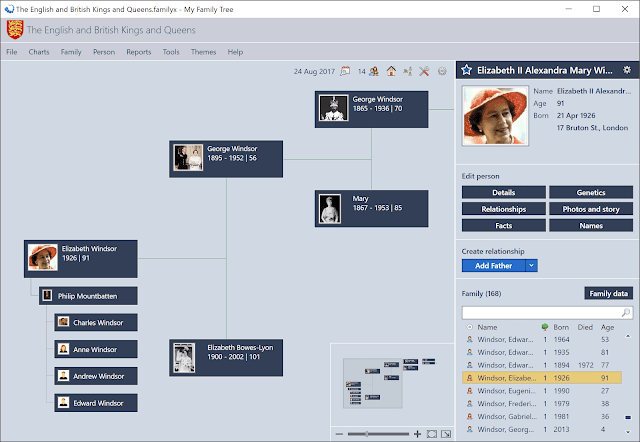Image resolution: width=640 pixels, height=442 pixels.
Task: Open the person panel gear options
Action: [627, 70]
